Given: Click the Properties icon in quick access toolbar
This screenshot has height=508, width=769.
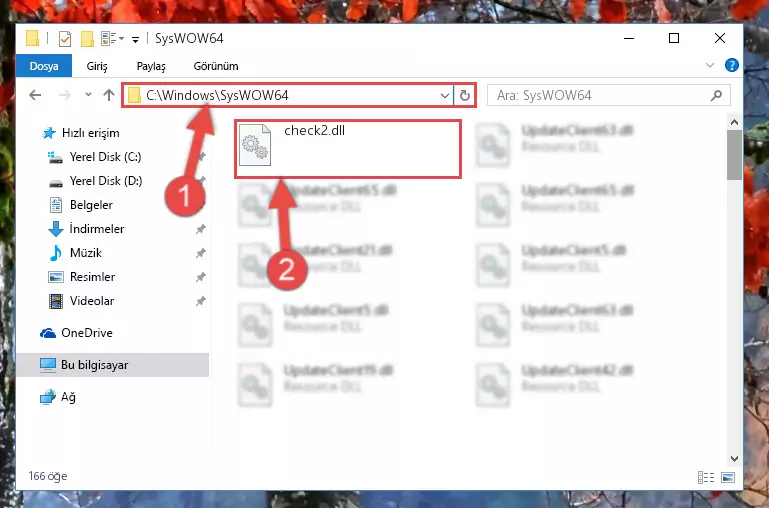Looking at the screenshot, I should tap(65, 38).
